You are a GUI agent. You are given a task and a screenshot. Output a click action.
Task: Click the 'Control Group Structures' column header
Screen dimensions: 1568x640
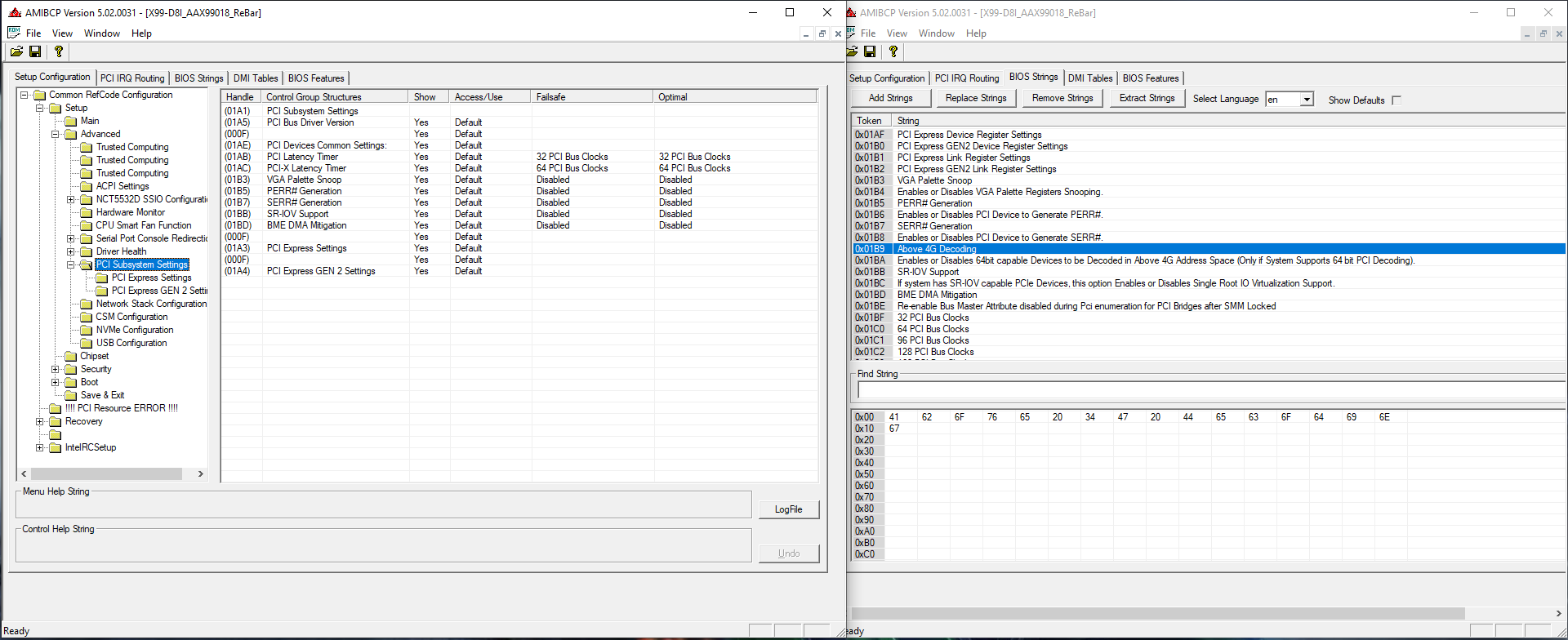click(335, 97)
